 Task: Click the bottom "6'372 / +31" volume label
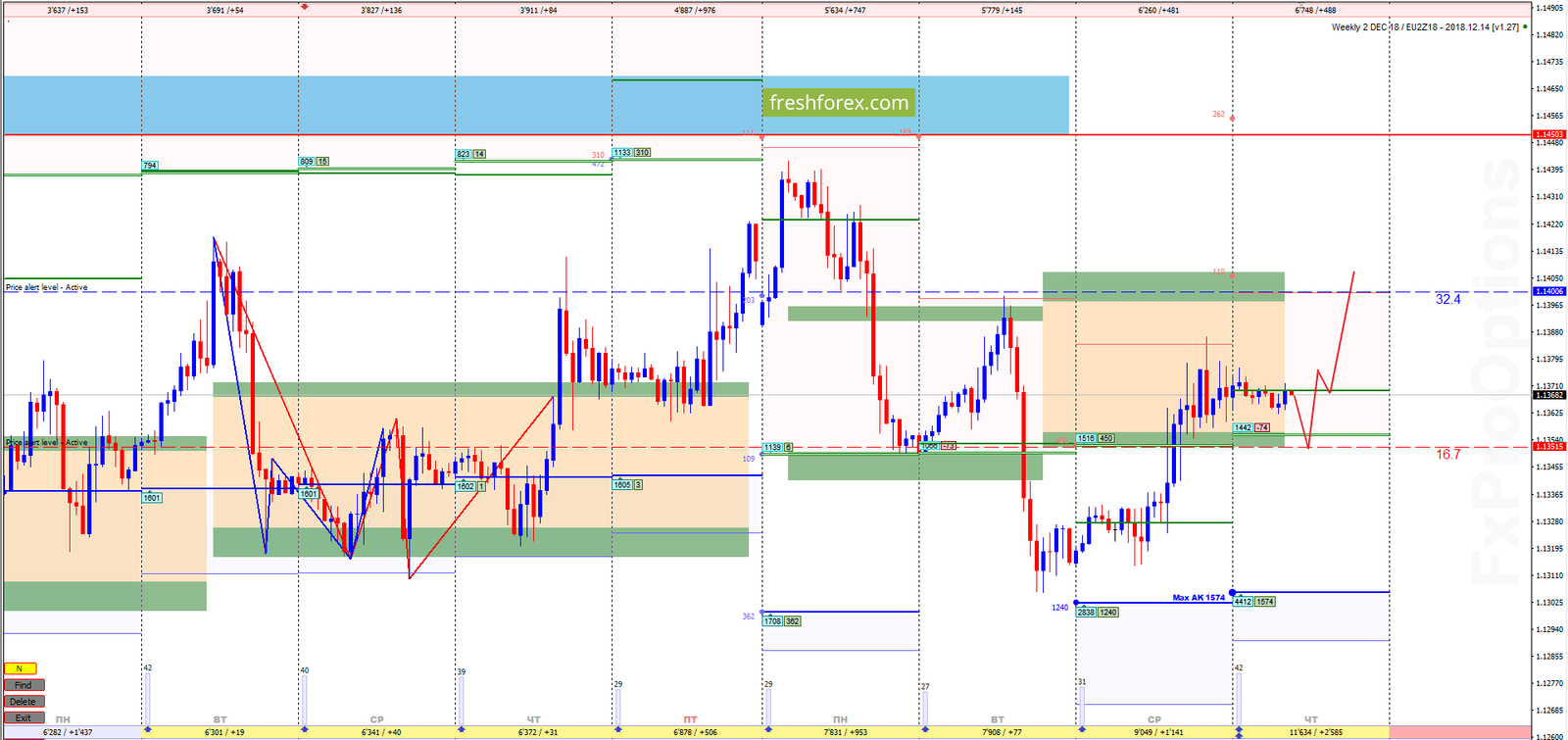tap(538, 732)
